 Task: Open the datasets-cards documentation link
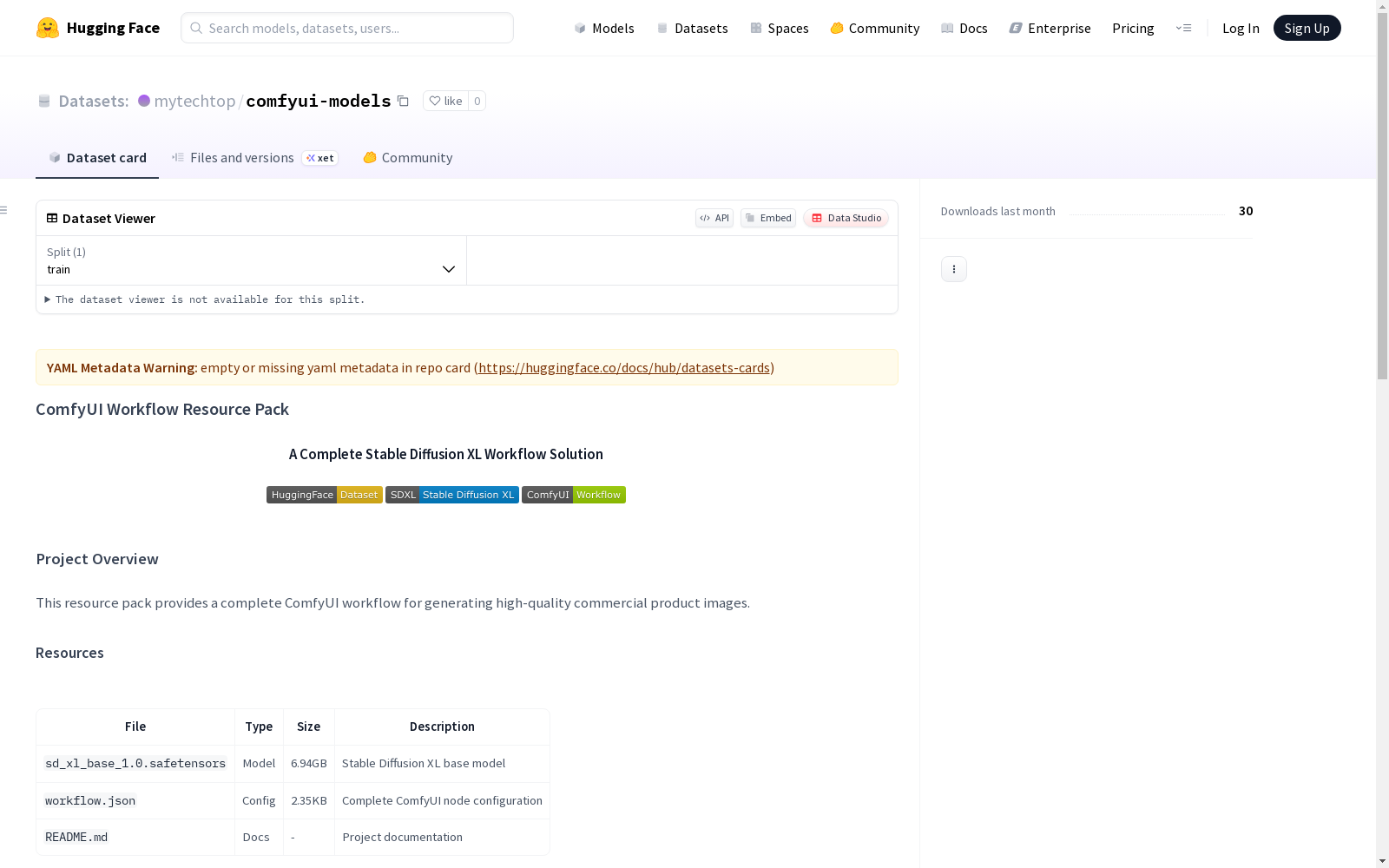pos(624,367)
